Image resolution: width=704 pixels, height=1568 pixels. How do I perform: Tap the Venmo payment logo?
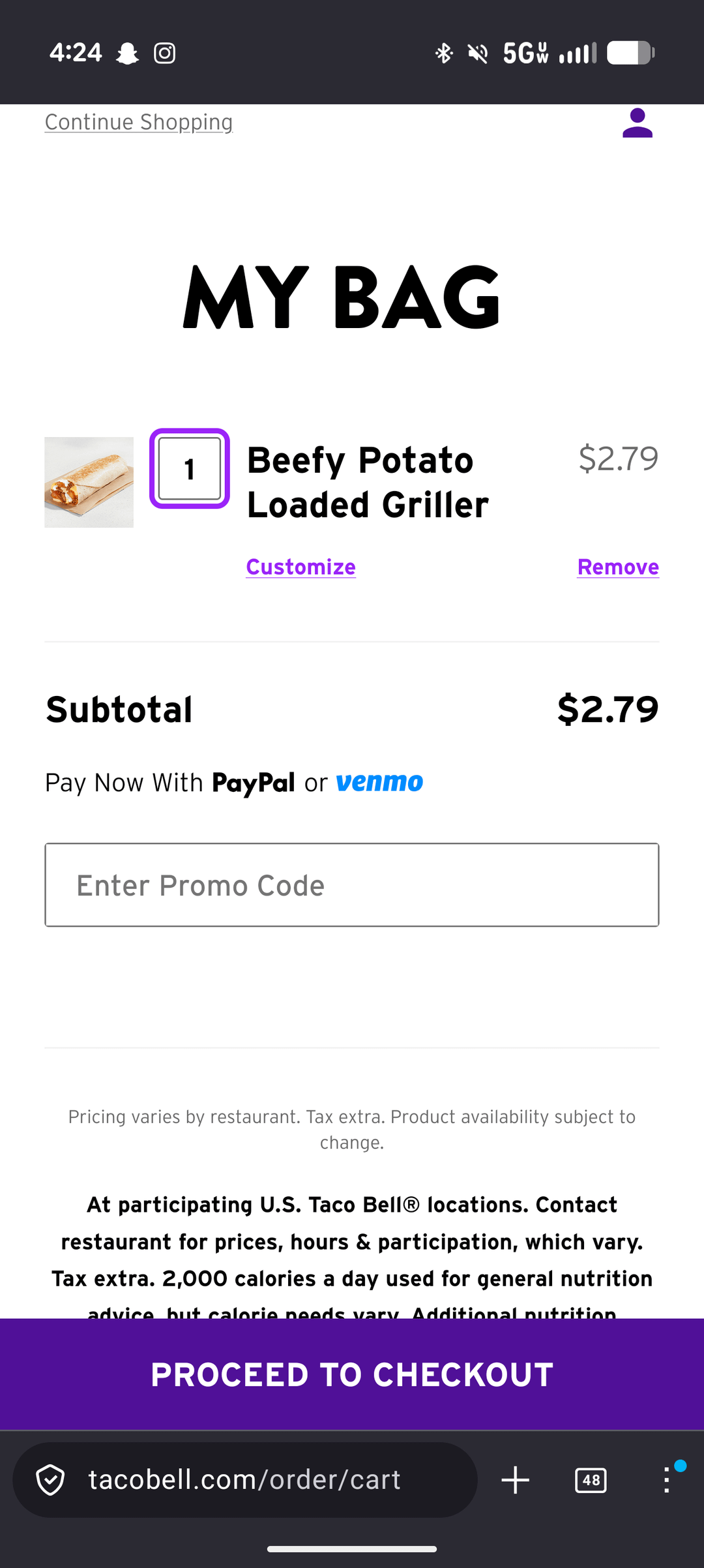click(379, 781)
